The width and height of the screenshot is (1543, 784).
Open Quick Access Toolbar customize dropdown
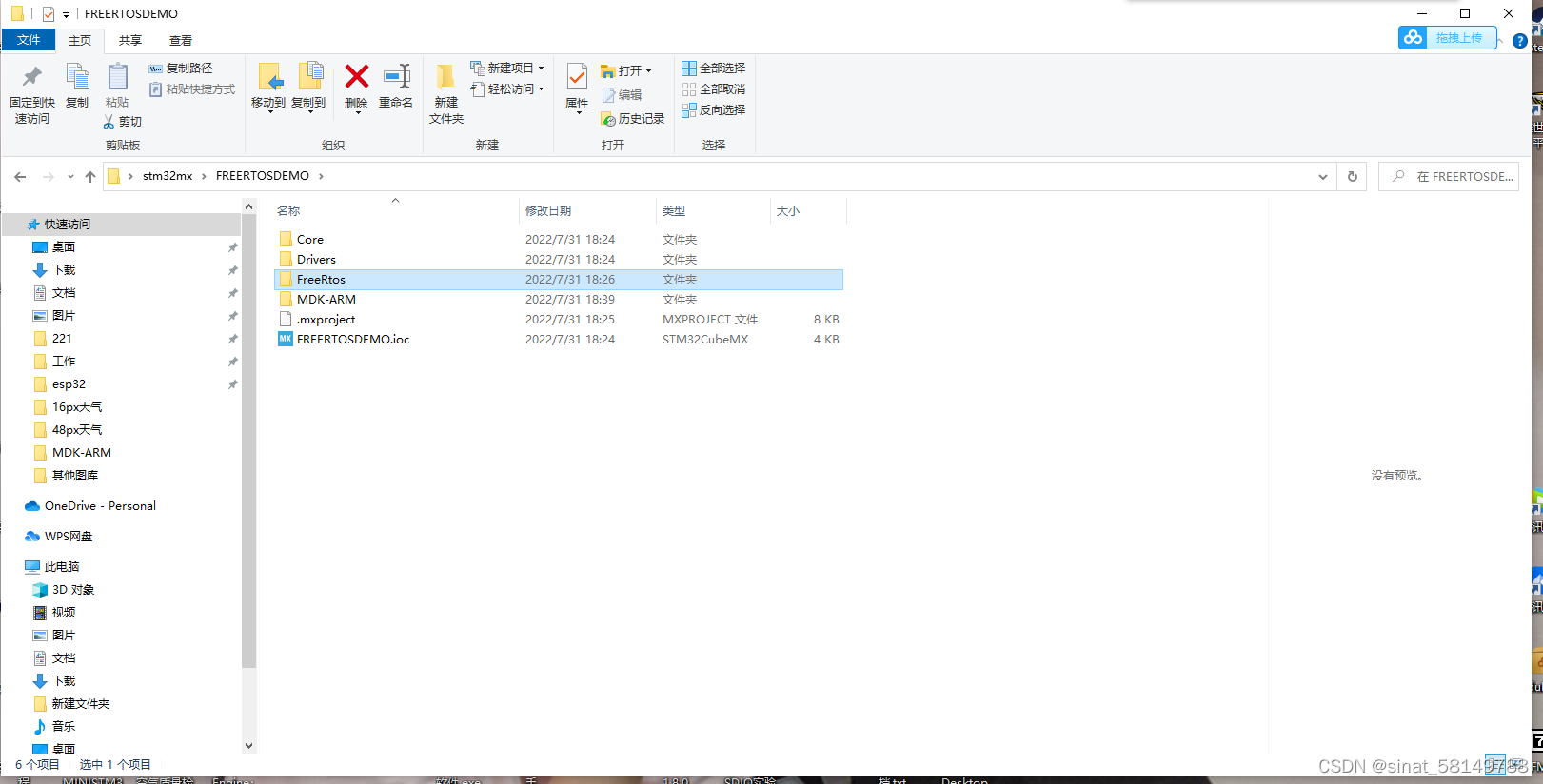click(66, 14)
